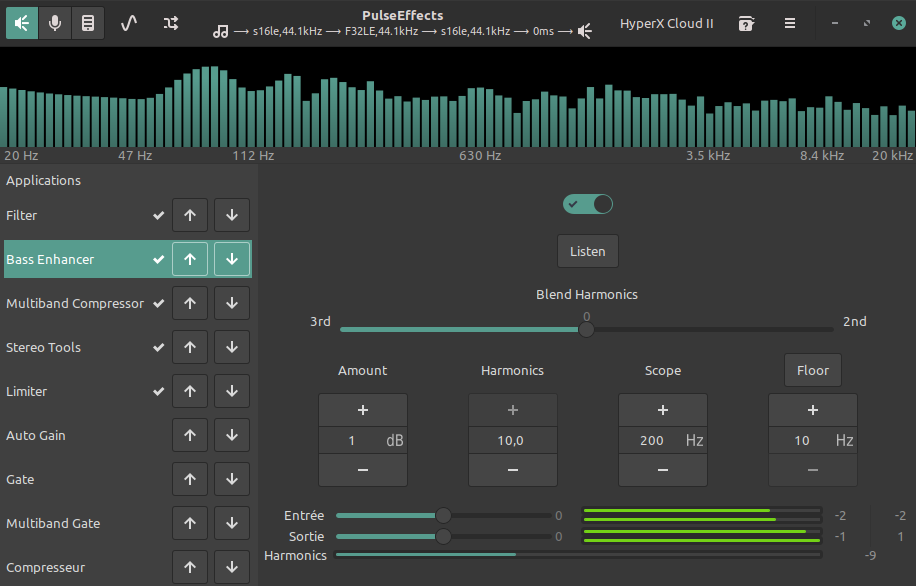Toggle the Bass Enhancer enable switch
This screenshot has width=916, height=586.
588,204
